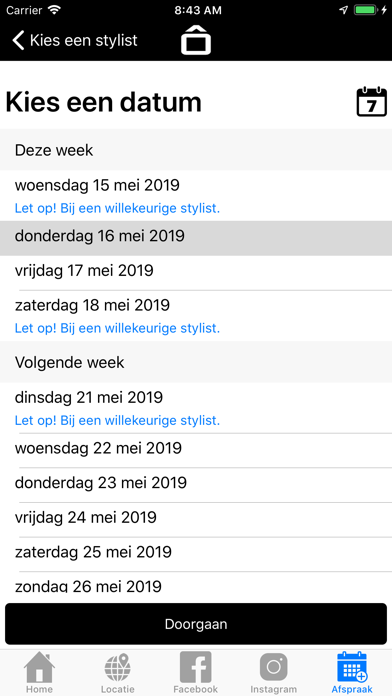The height and width of the screenshot is (696, 392).
Task: Choose zaterdag 18 mei 2019
Action: point(196,316)
